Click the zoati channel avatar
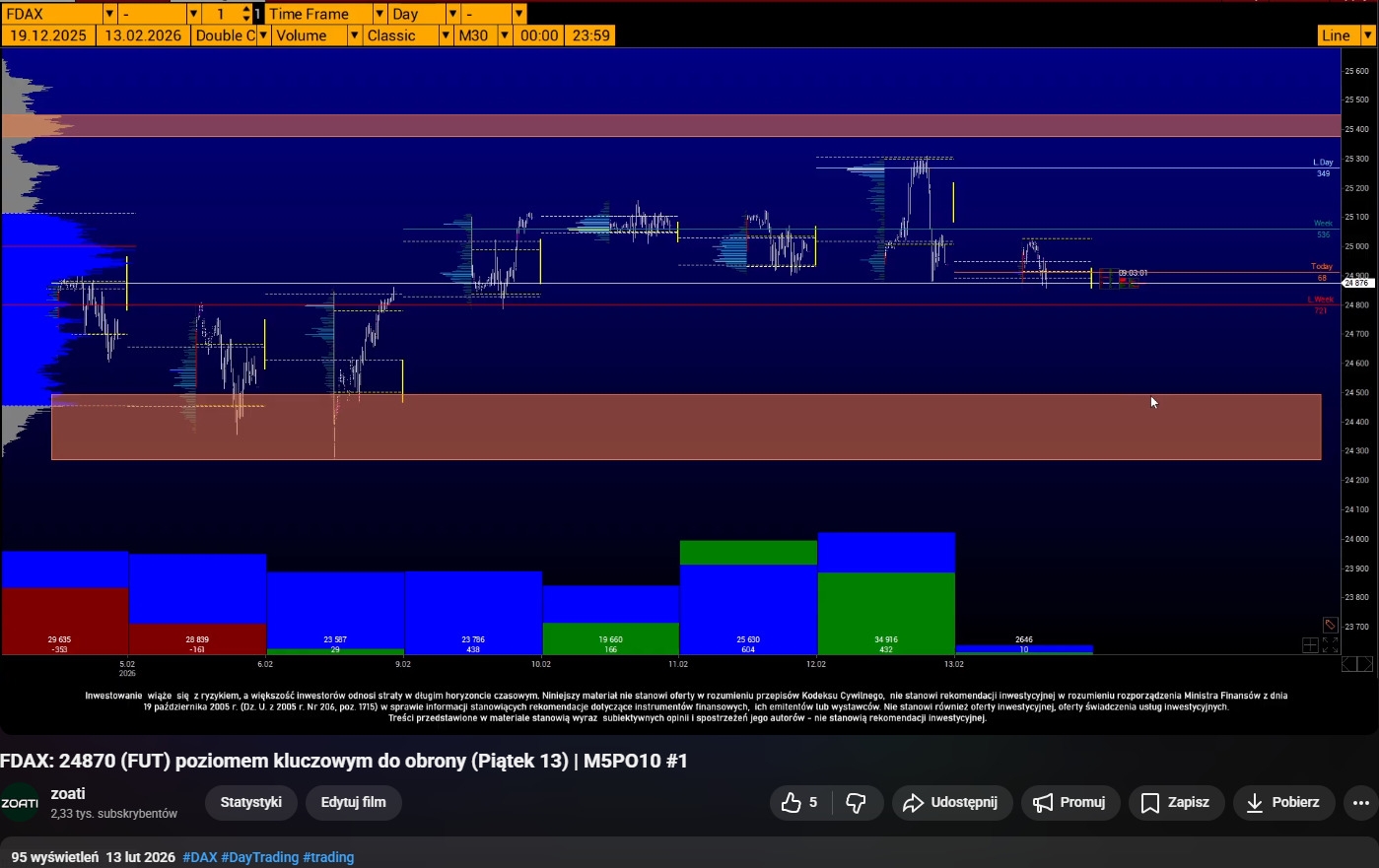Viewport: 1379px width, 868px height. [x=20, y=803]
